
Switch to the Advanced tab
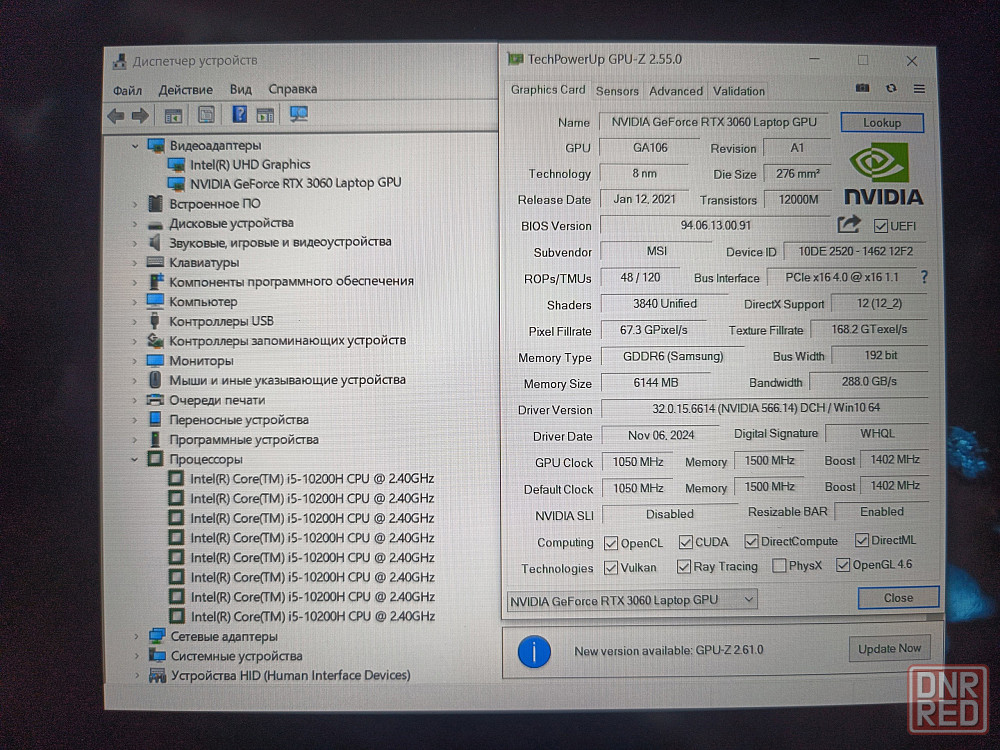pyautogui.click(x=676, y=91)
